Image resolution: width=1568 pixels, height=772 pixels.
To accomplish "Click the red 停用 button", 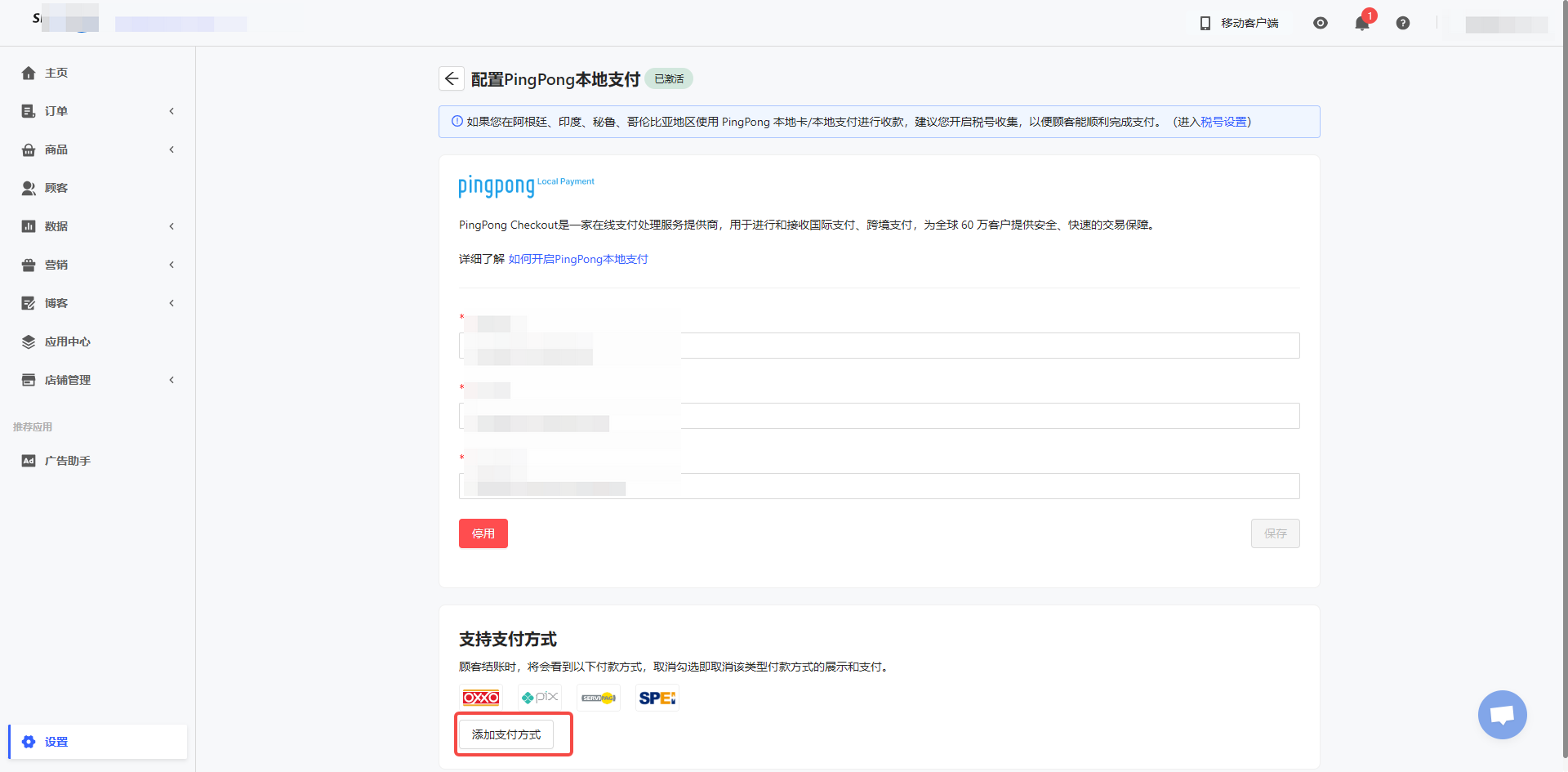I will (x=483, y=533).
